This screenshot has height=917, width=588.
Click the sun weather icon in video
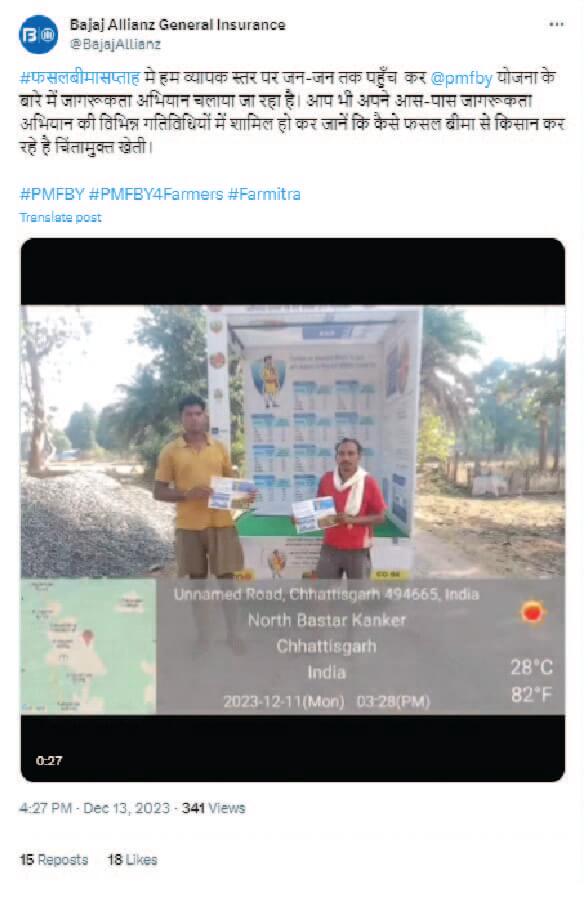[x=532, y=612]
